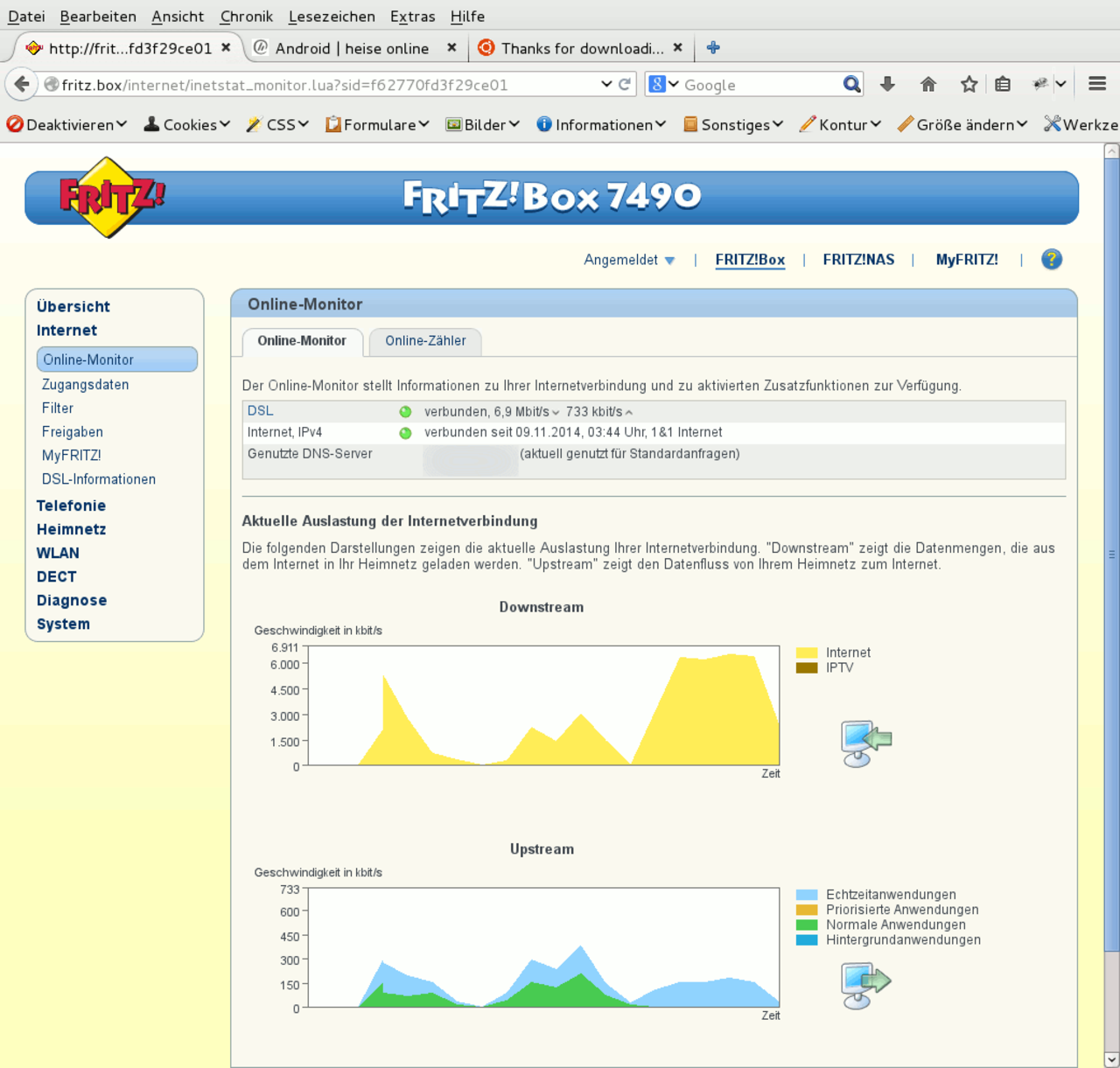Screen dimensions: 1120x1068
Task: Open the Firefox hamburger menu
Action: (1097, 84)
